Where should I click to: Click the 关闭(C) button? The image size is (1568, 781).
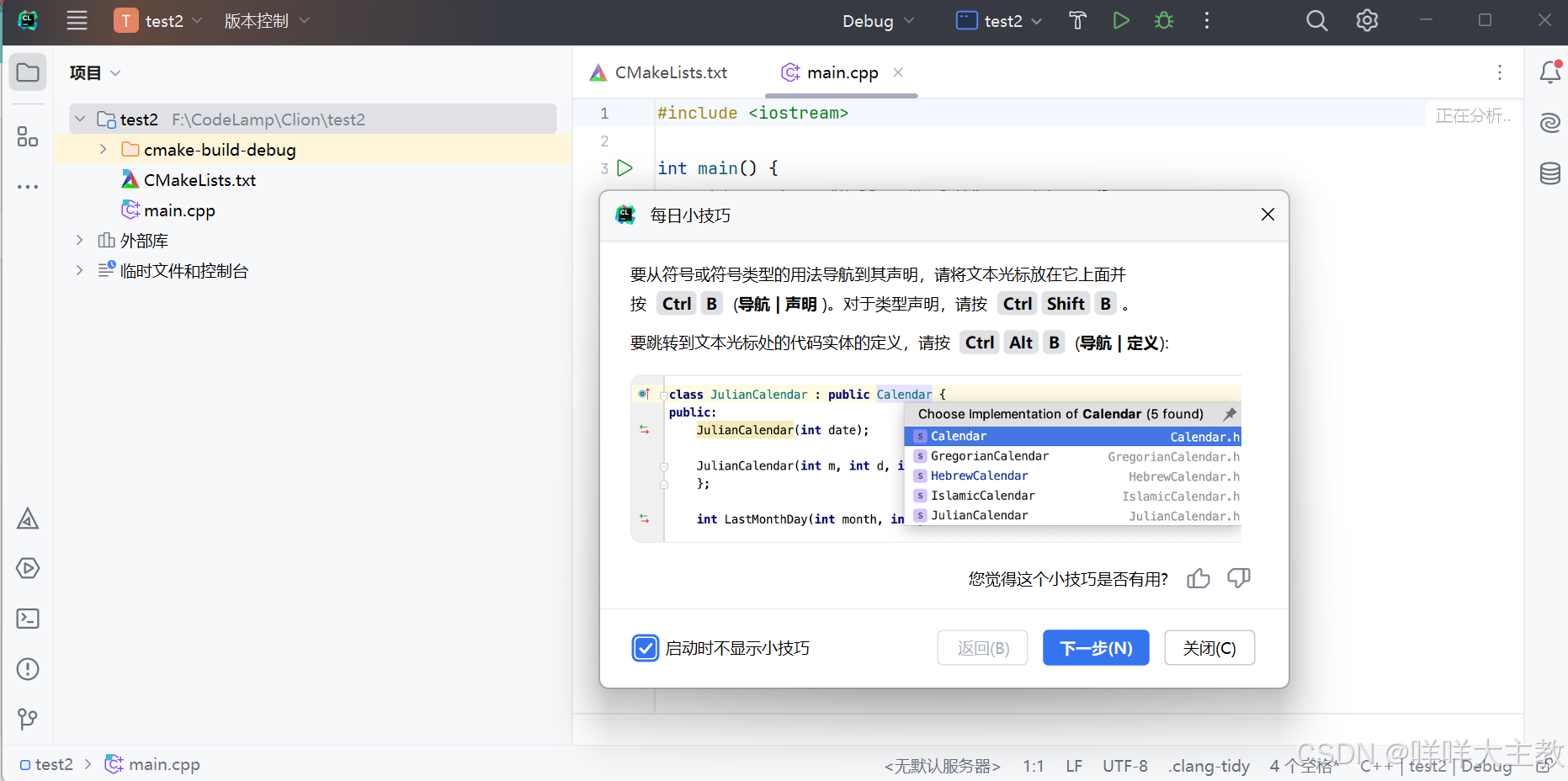click(x=1209, y=648)
